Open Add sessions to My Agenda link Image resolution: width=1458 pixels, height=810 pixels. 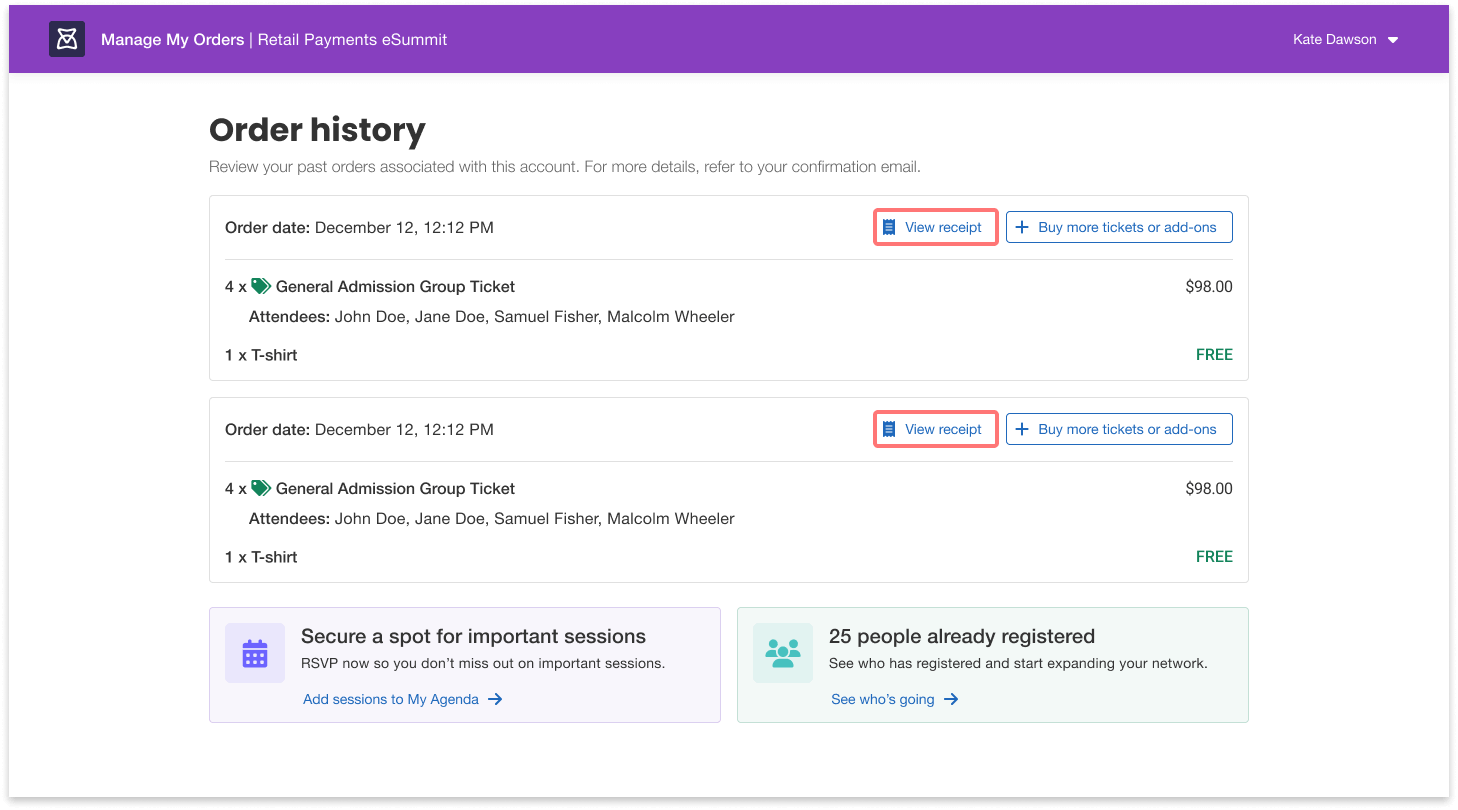coord(391,699)
